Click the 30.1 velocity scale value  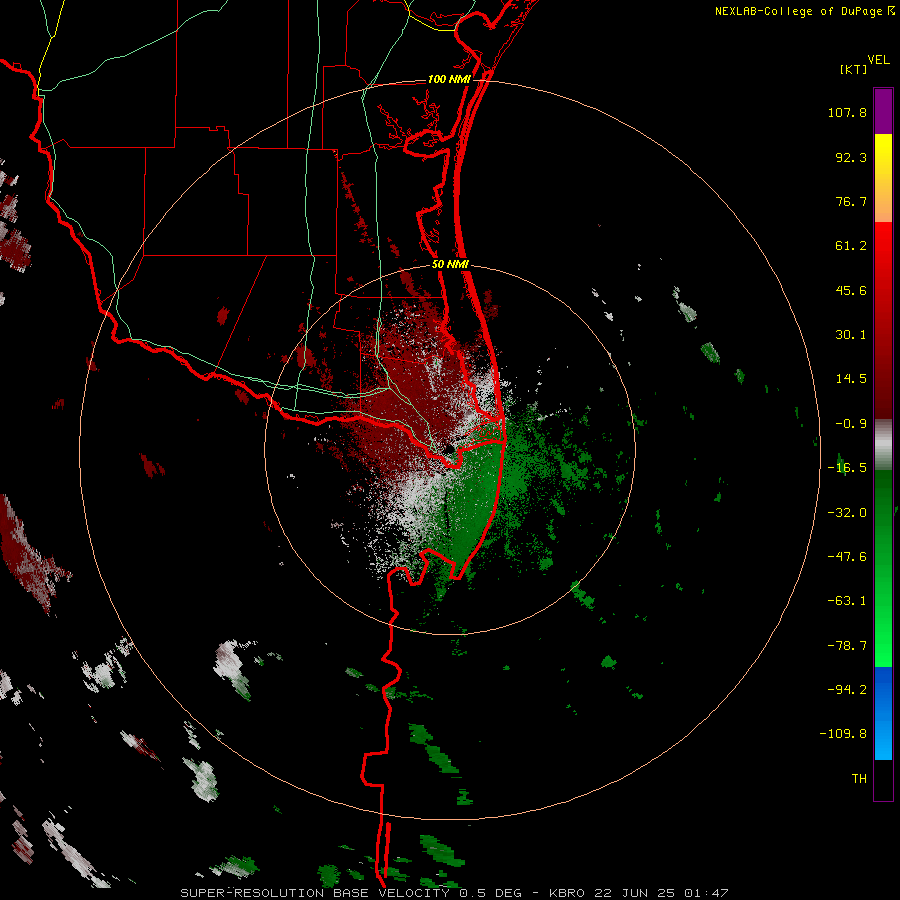point(851,335)
